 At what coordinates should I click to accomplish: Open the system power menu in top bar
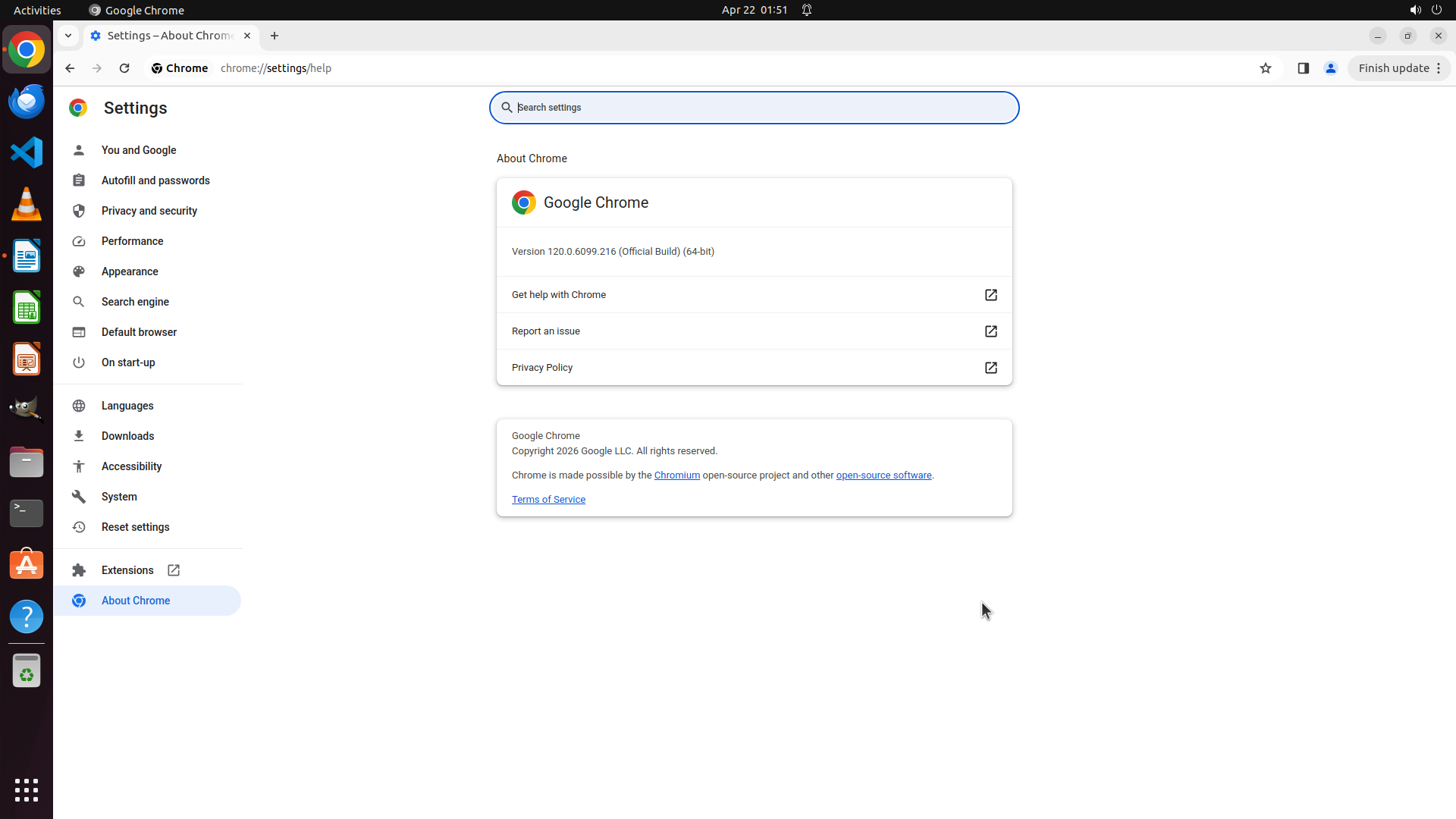pyautogui.click(x=1436, y=10)
